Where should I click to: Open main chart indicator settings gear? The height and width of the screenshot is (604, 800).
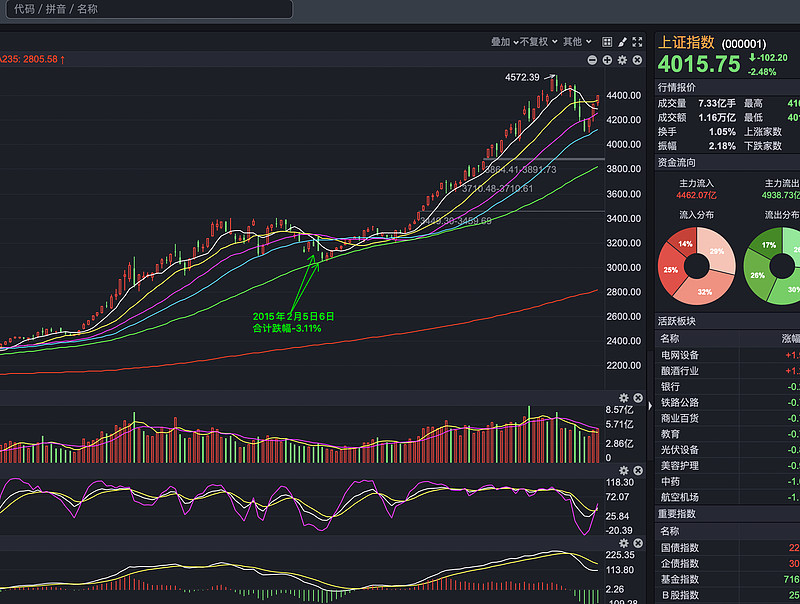[622, 60]
